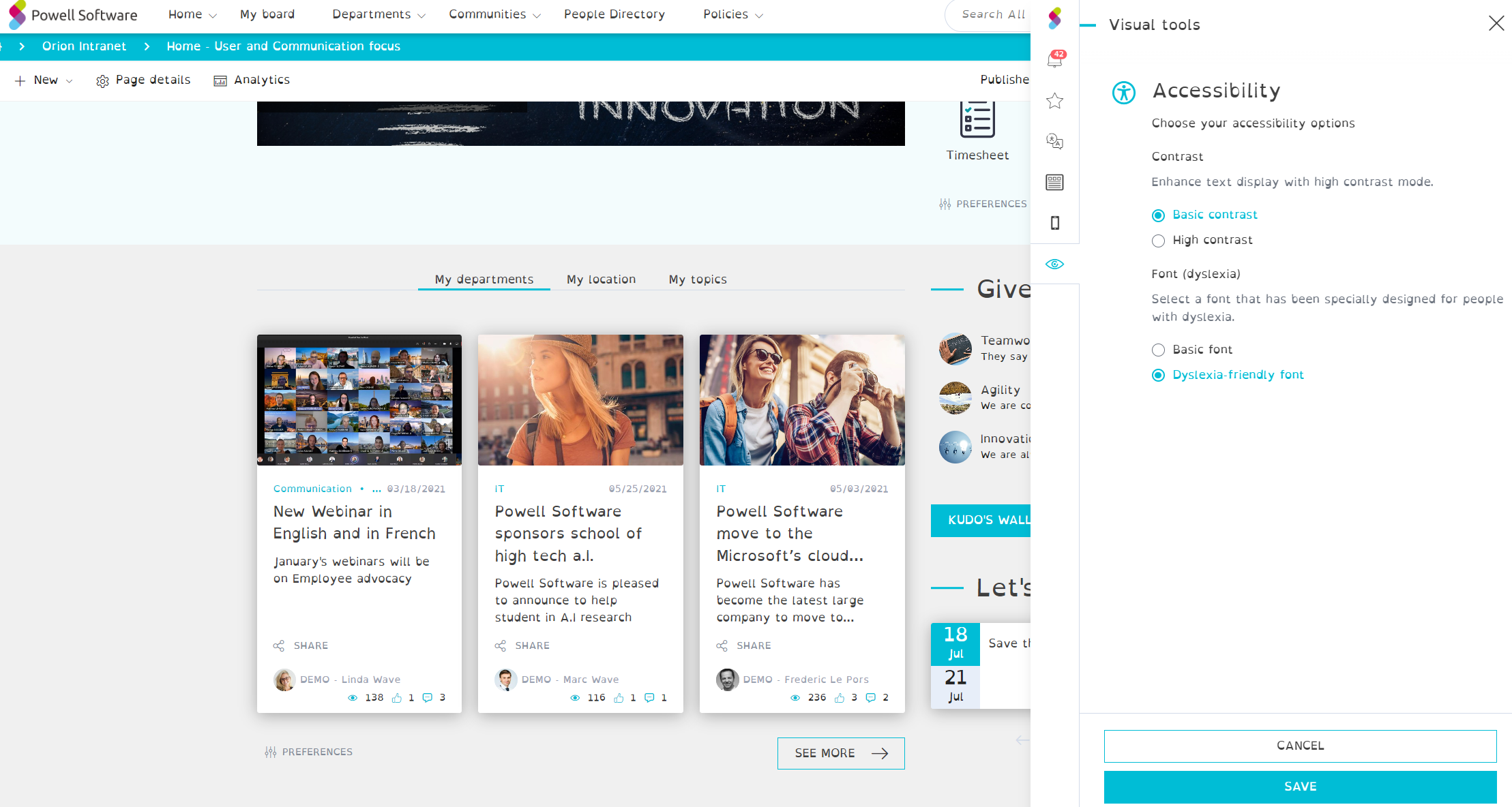Open 'Powell Software sponsors school' article title
This screenshot has width=1512, height=807.
point(569,534)
